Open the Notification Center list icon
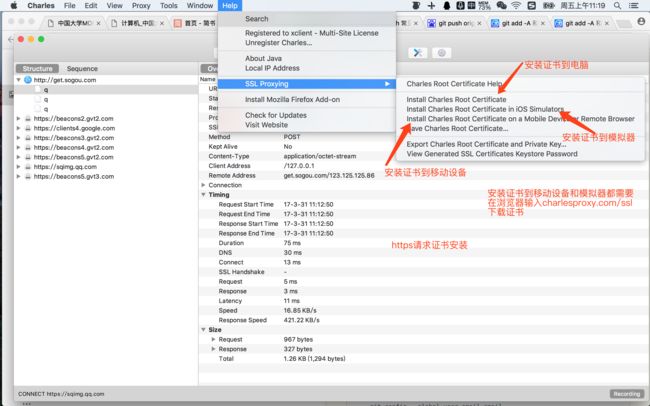This screenshot has height=406, width=650. 633,5
